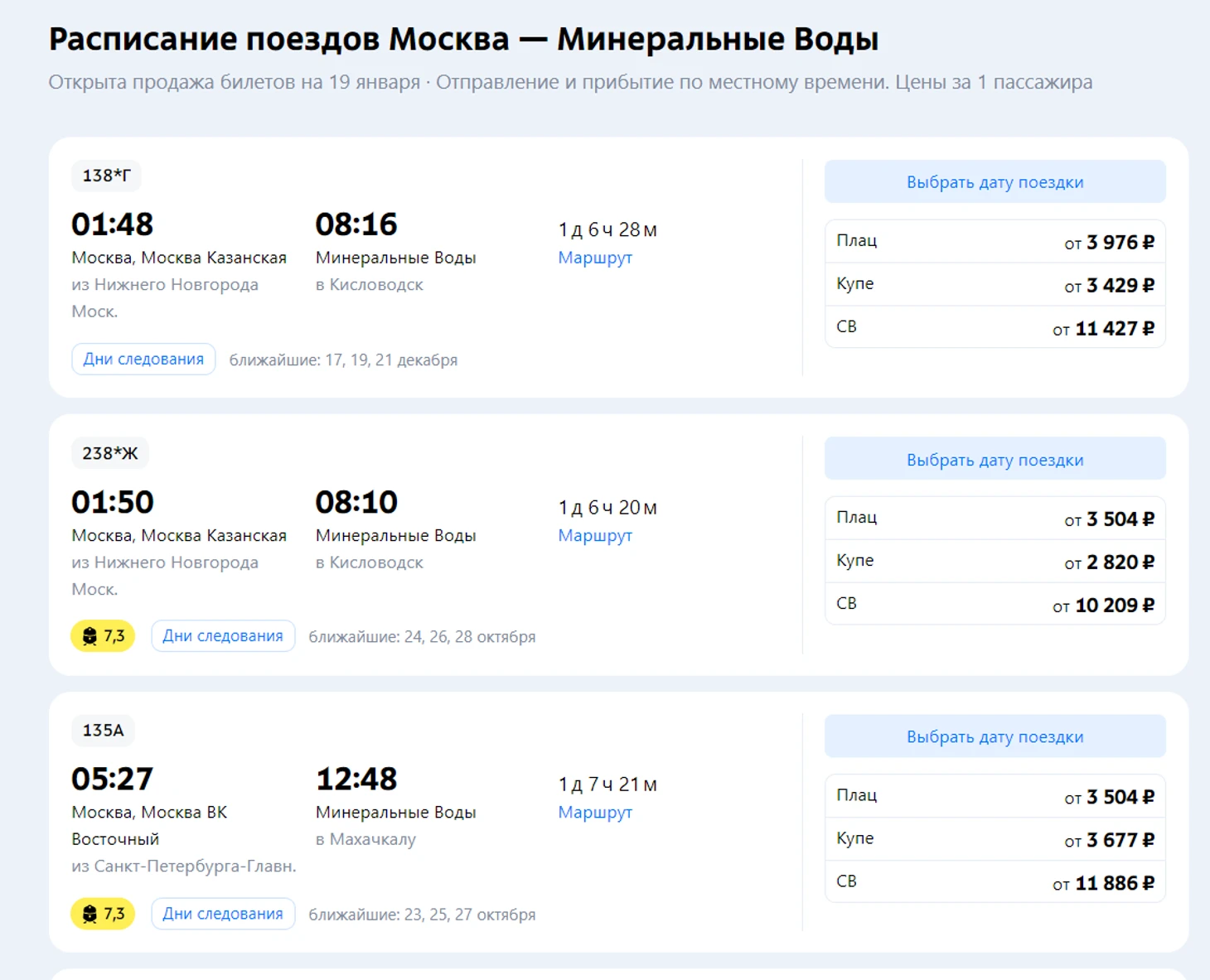This screenshot has height=980, width=1210.
Task: Click the 138*Г train number badge
Action: pos(106,176)
